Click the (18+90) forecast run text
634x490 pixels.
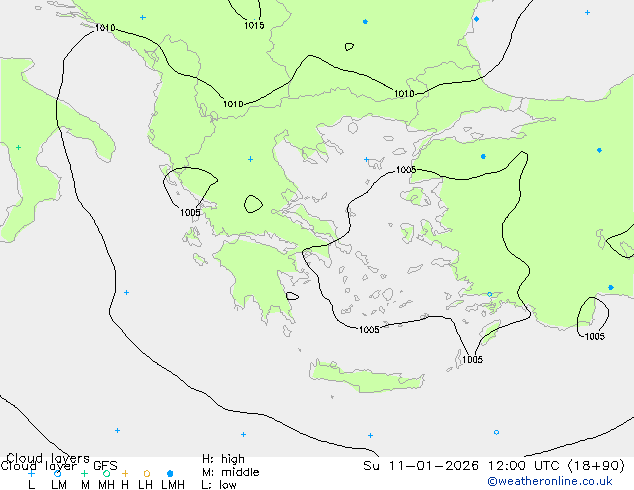click(x=596, y=466)
